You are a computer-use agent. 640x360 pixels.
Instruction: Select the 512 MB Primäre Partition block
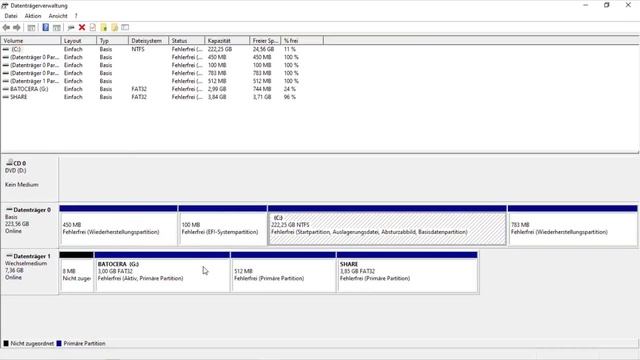(283, 272)
